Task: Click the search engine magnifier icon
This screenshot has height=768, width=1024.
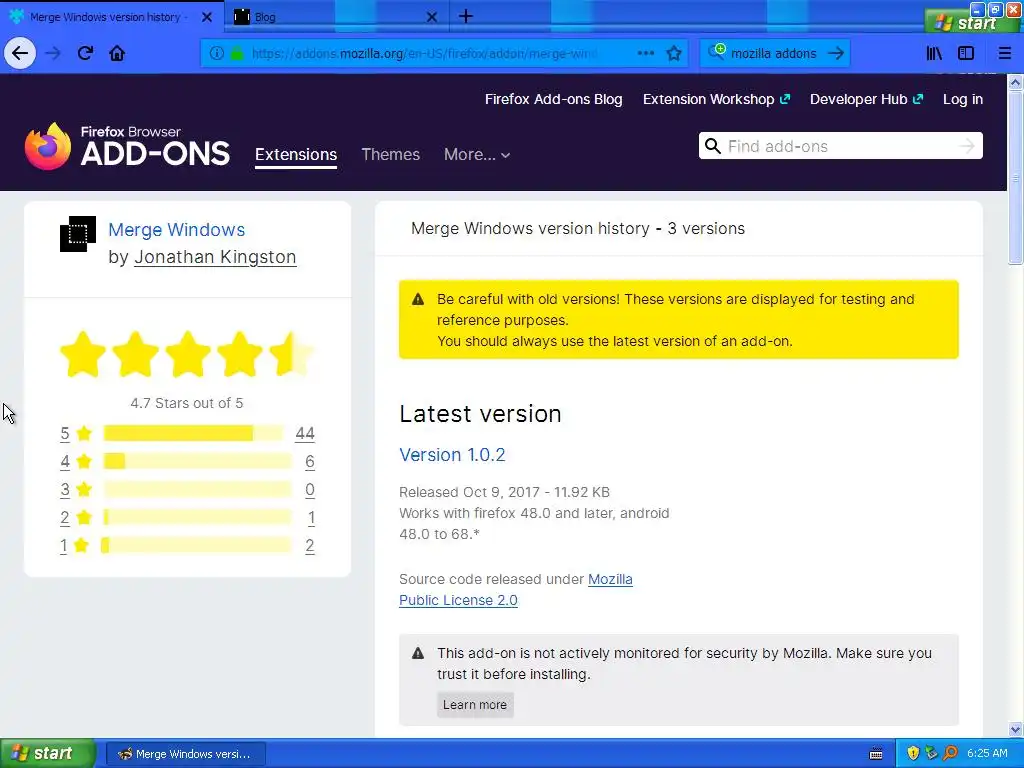Action: [716, 52]
